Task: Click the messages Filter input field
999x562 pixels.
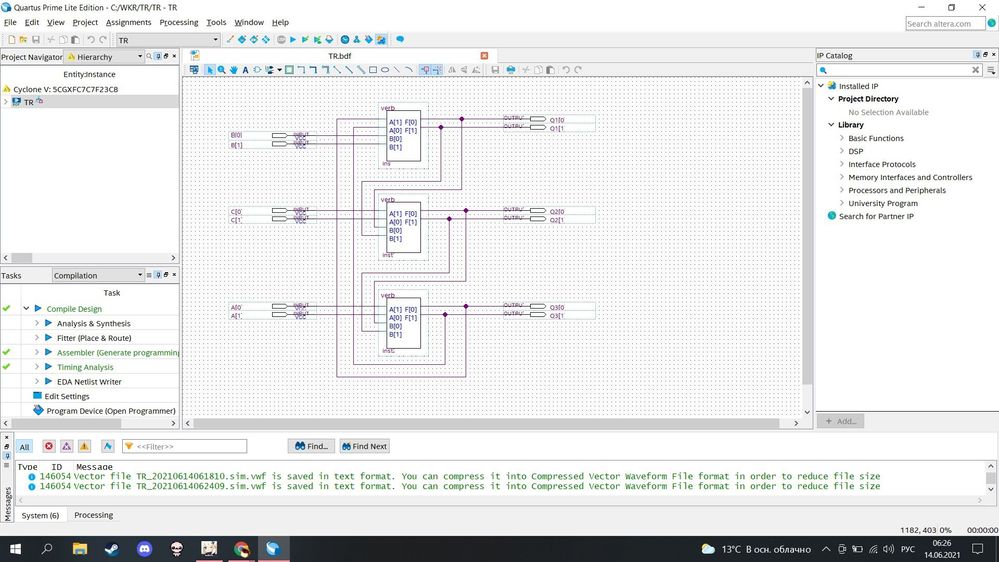Action: (190, 446)
